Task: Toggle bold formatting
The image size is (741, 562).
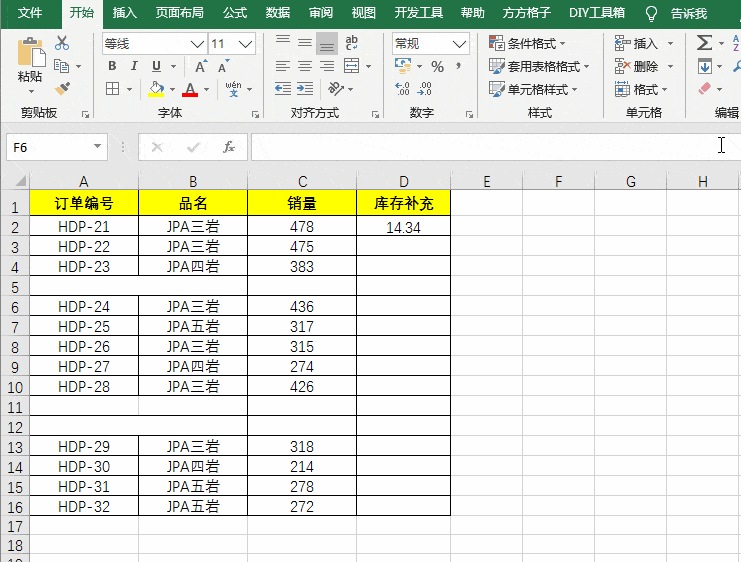Action: tap(112, 66)
